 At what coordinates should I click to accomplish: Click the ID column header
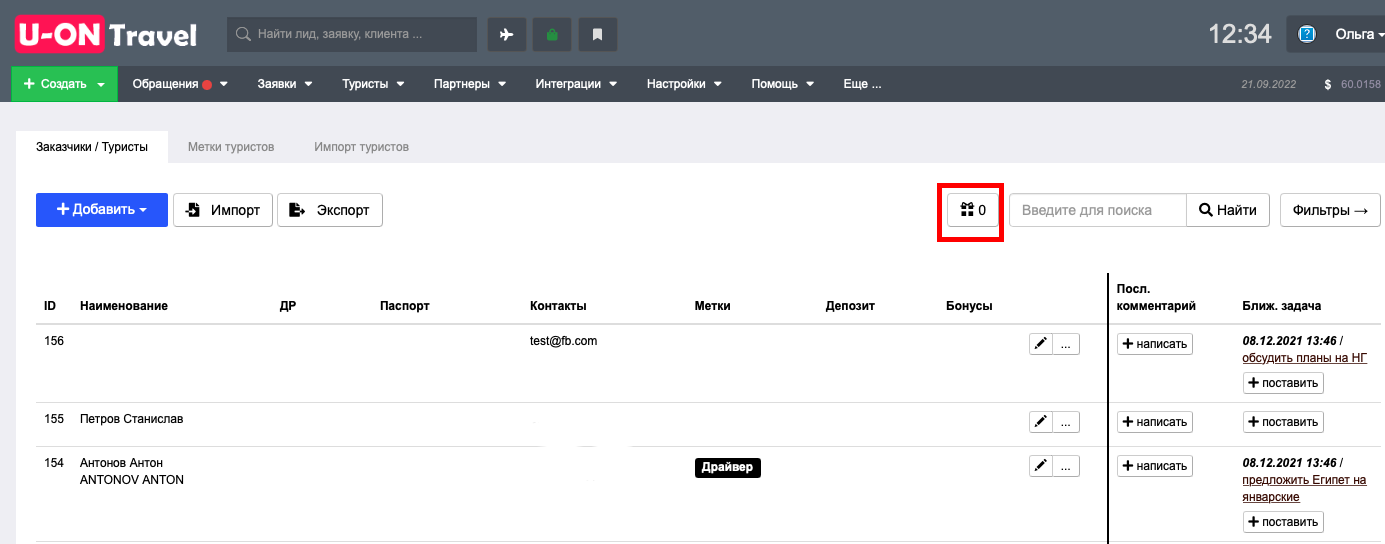coord(50,306)
